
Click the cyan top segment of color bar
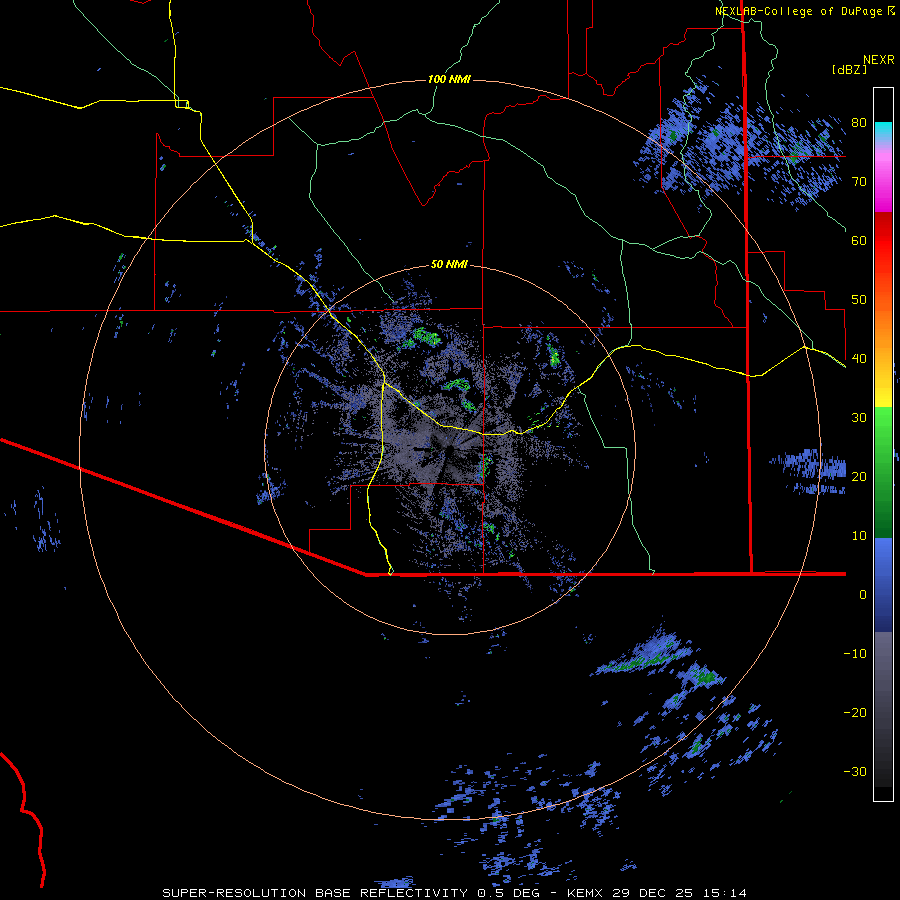(x=883, y=132)
